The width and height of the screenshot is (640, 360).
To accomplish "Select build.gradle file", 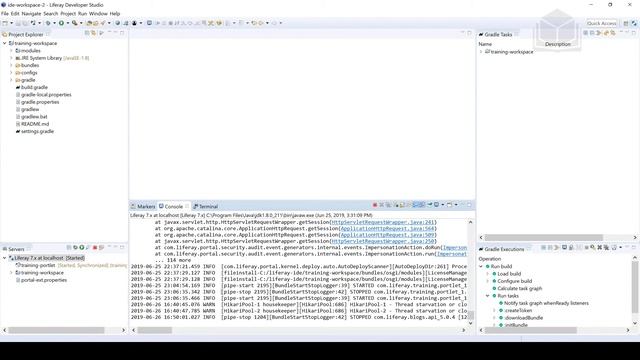I will click(31, 87).
